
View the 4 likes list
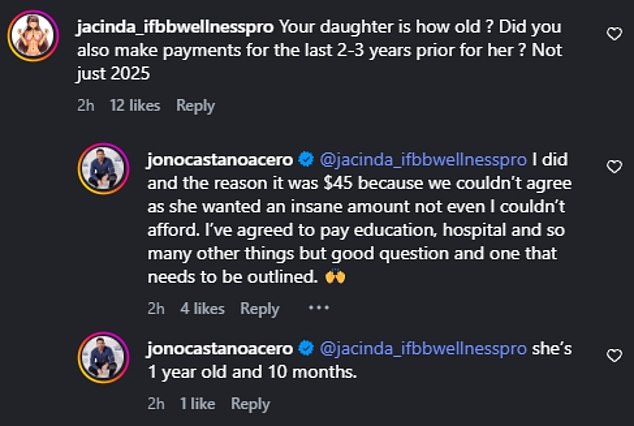[201, 309]
